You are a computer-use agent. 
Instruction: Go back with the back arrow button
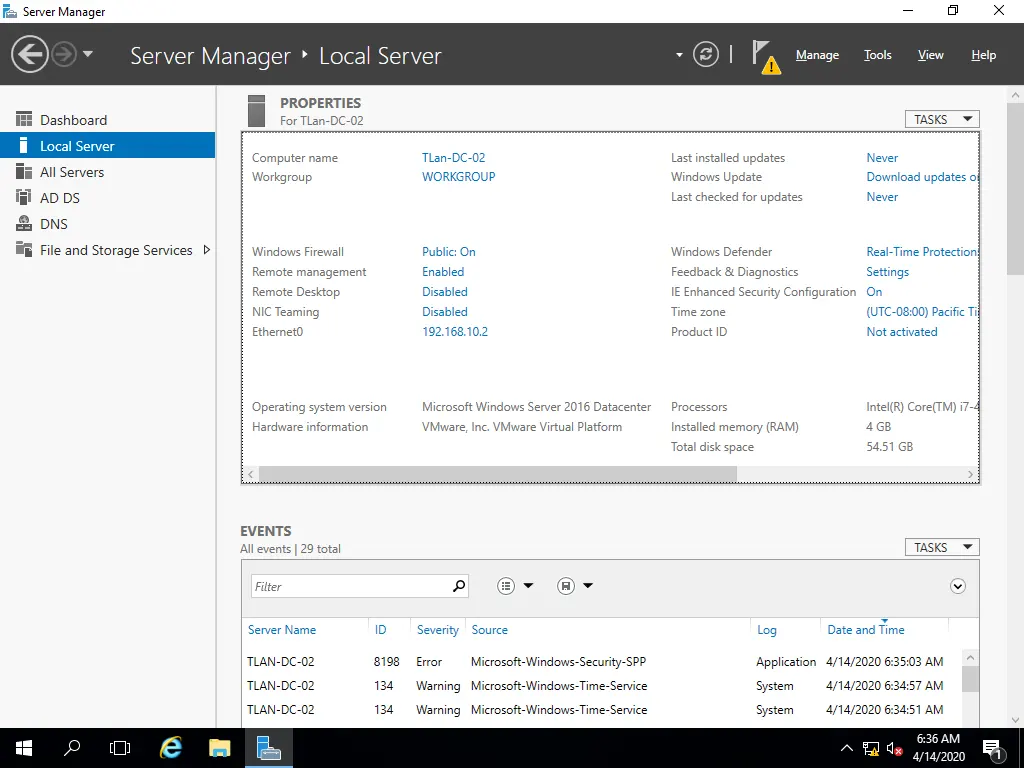[x=29, y=54]
